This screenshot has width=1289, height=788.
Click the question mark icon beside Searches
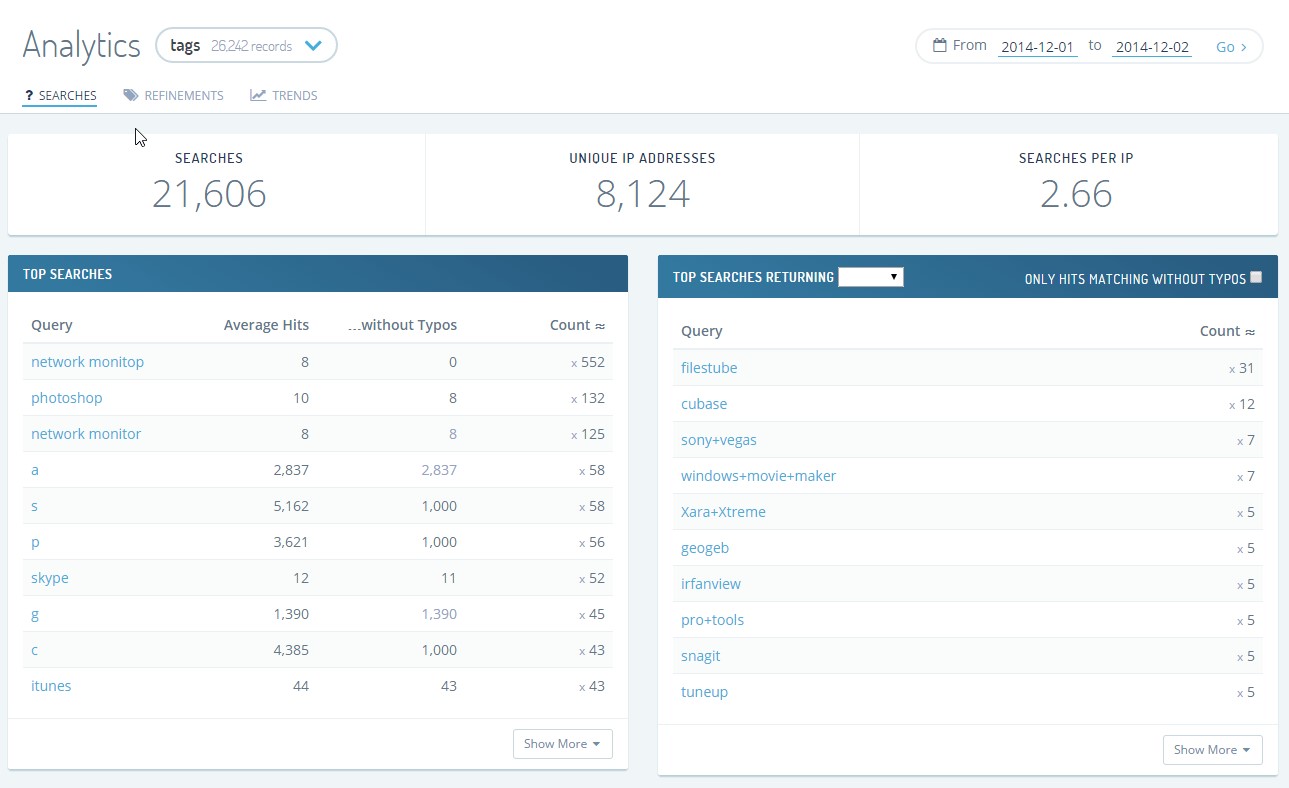29,96
